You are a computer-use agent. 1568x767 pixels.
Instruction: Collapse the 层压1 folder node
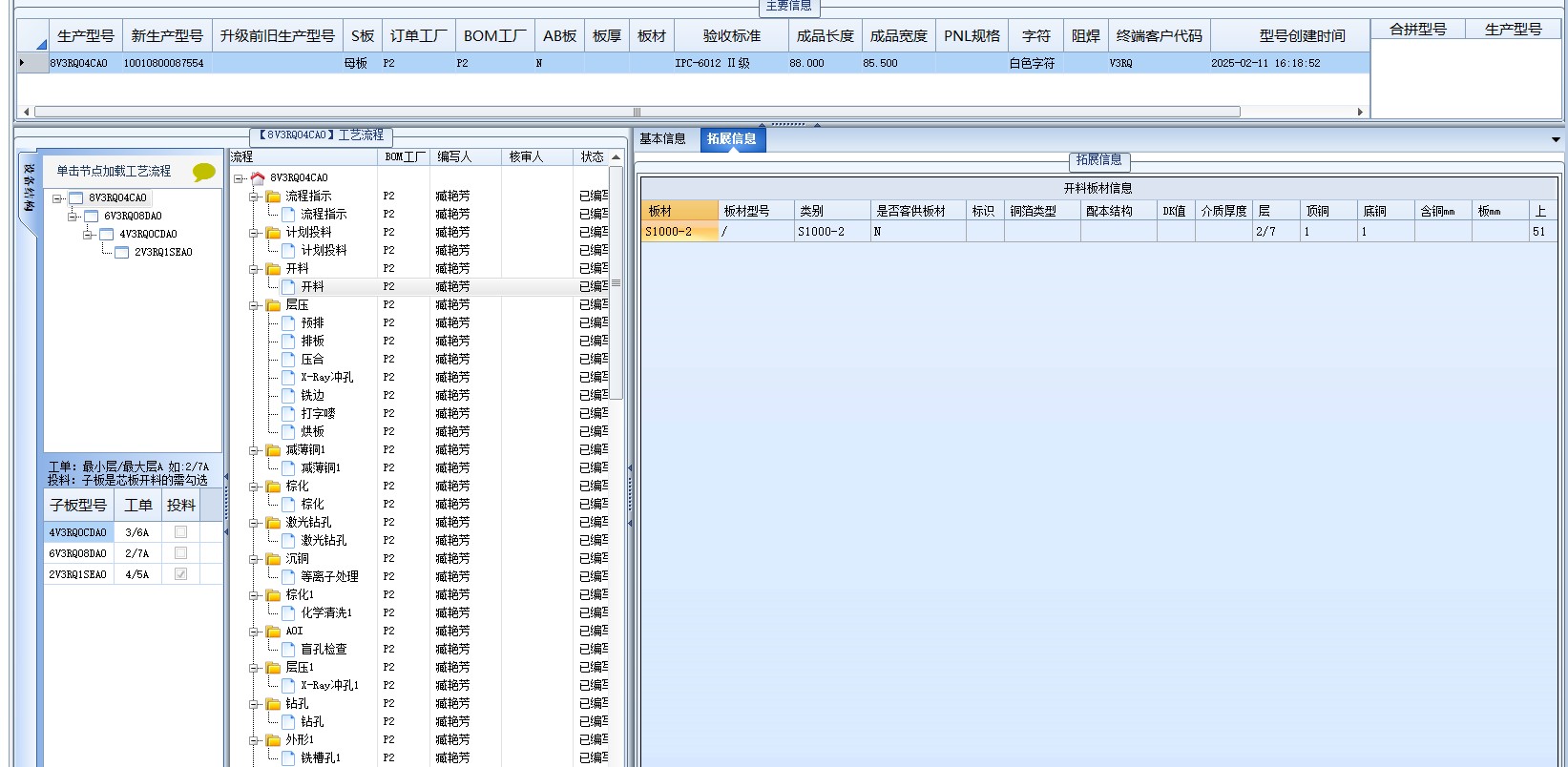click(x=255, y=668)
